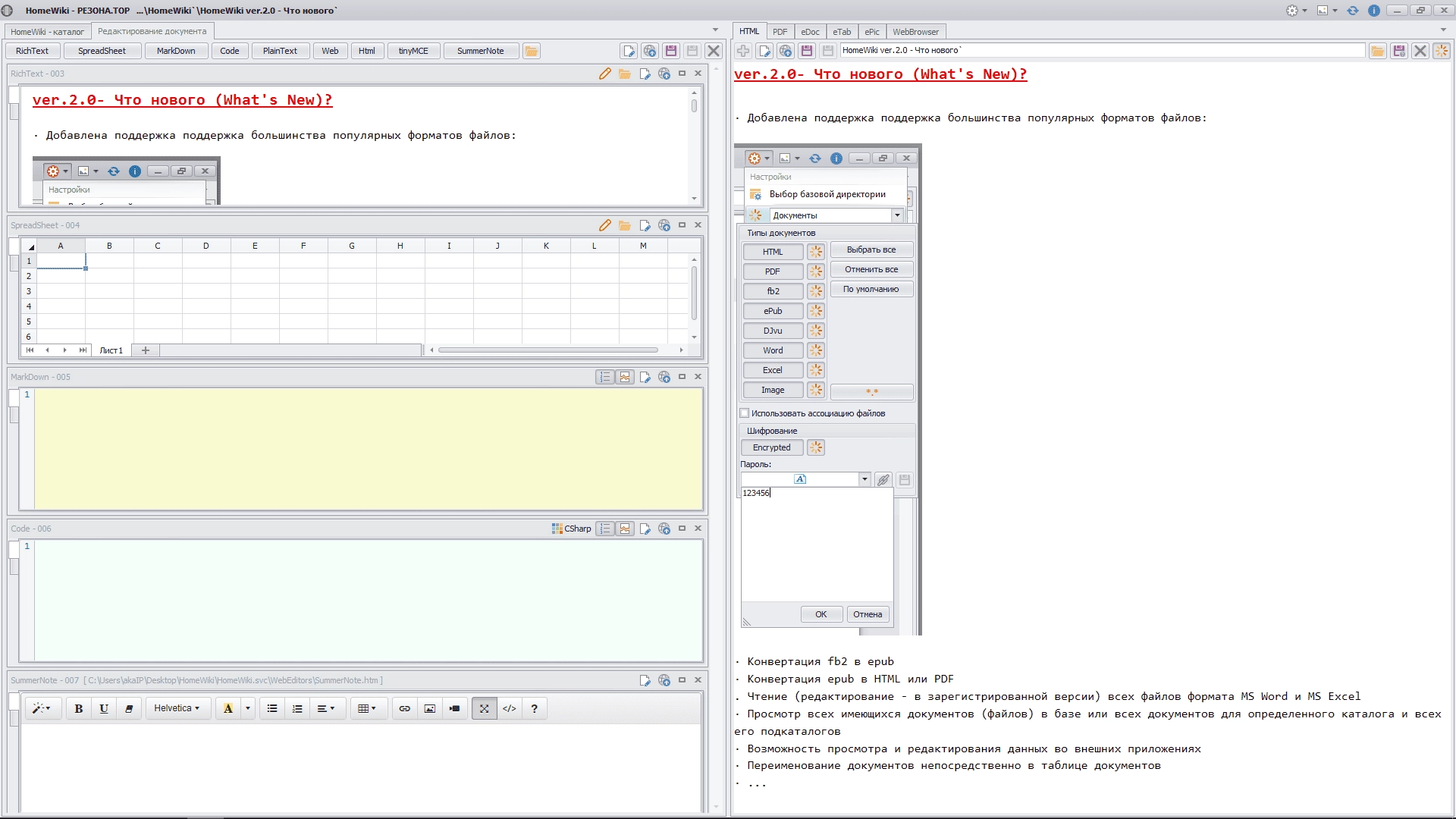The height and width of the screenshot is (819, 1456).
Task: Click orange spinner icon at far right toolbar
Action: [1442, 51]
